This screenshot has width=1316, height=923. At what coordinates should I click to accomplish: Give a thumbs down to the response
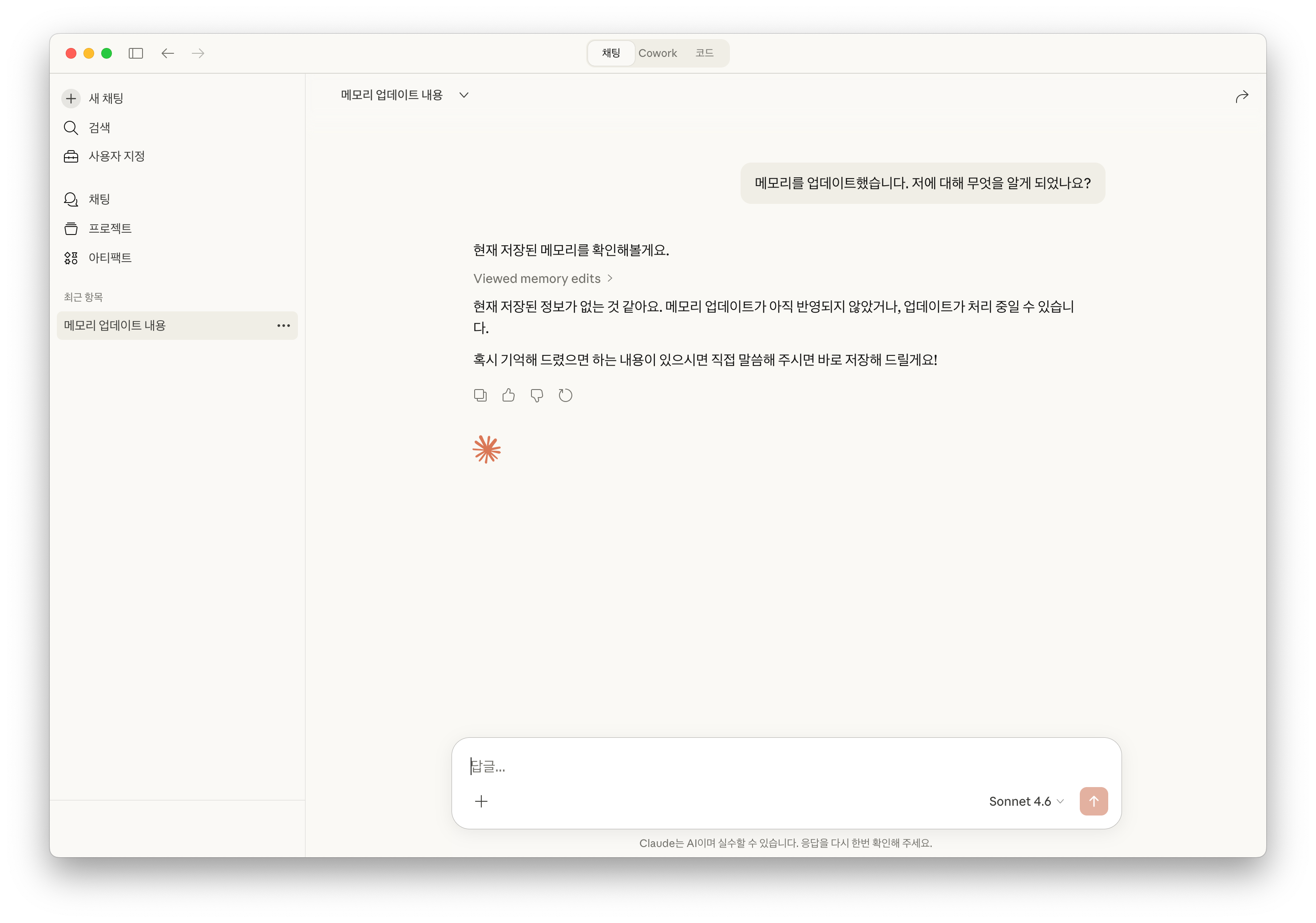click(x=537, y=395)
